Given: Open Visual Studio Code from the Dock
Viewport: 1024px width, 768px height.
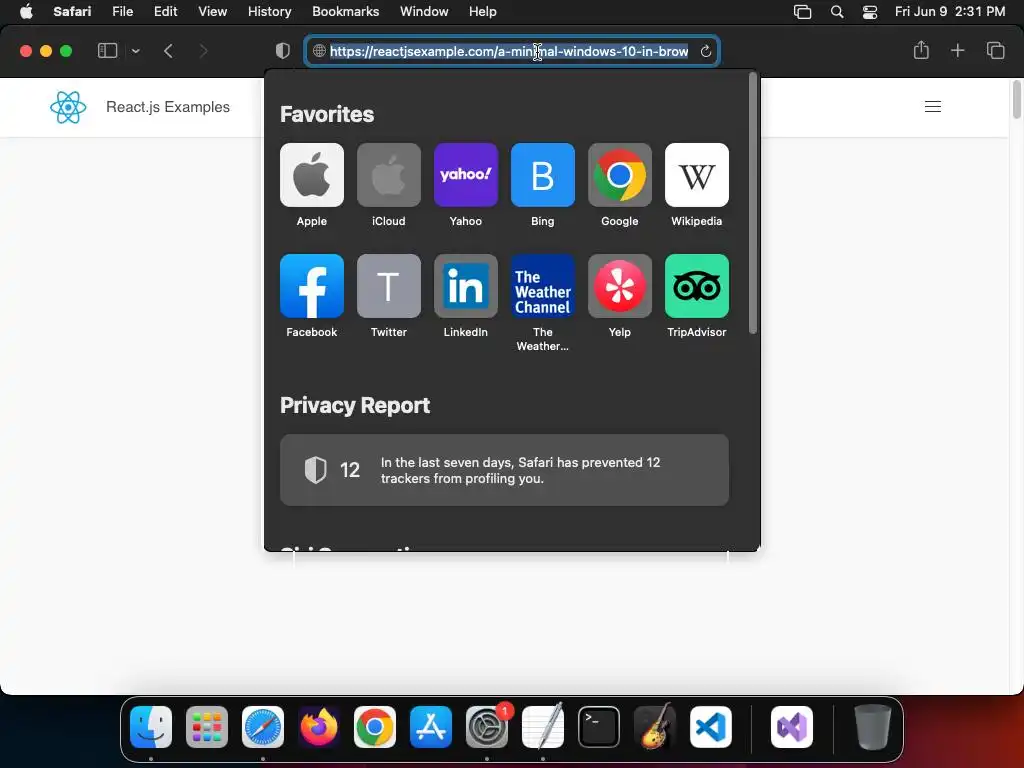Looking at the screenshot, I should click(x=711, y=727).
